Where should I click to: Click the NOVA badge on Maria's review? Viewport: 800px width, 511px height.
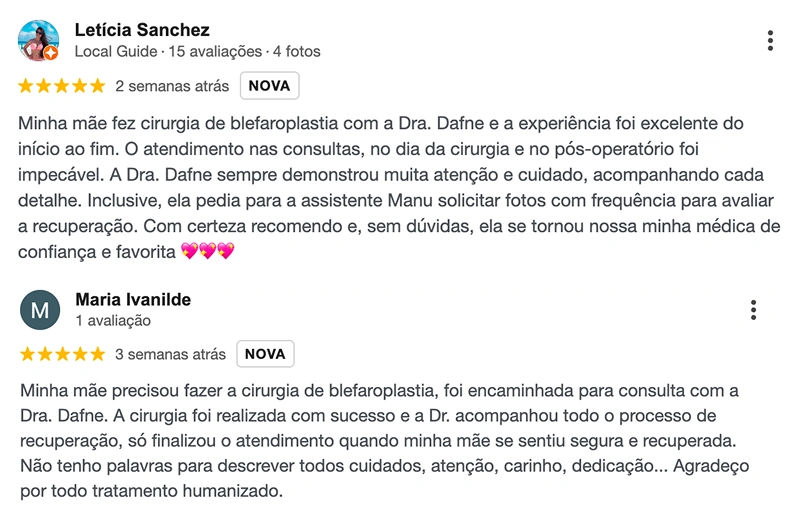[x=265, y=354]
